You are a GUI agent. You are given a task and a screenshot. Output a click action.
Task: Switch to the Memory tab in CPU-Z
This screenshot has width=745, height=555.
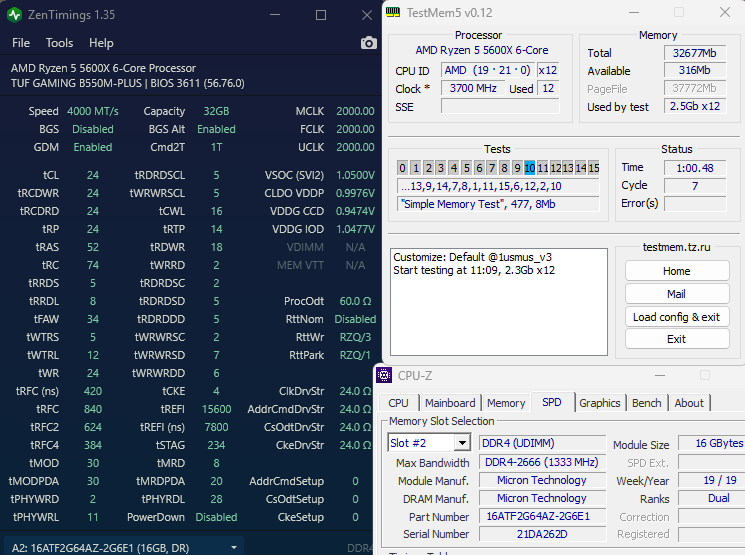[506, 403]
